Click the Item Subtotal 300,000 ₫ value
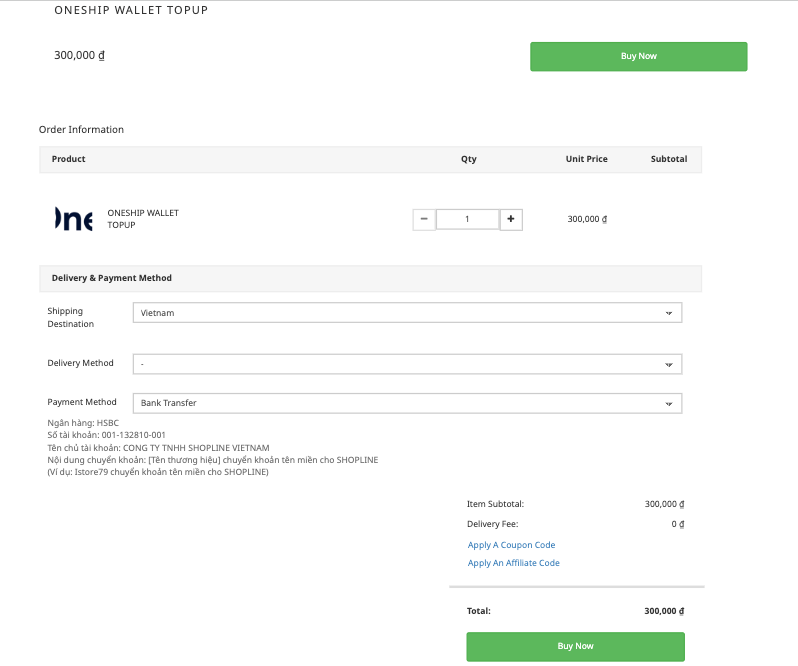The image size is (798, 666). (x=664, y=504)
